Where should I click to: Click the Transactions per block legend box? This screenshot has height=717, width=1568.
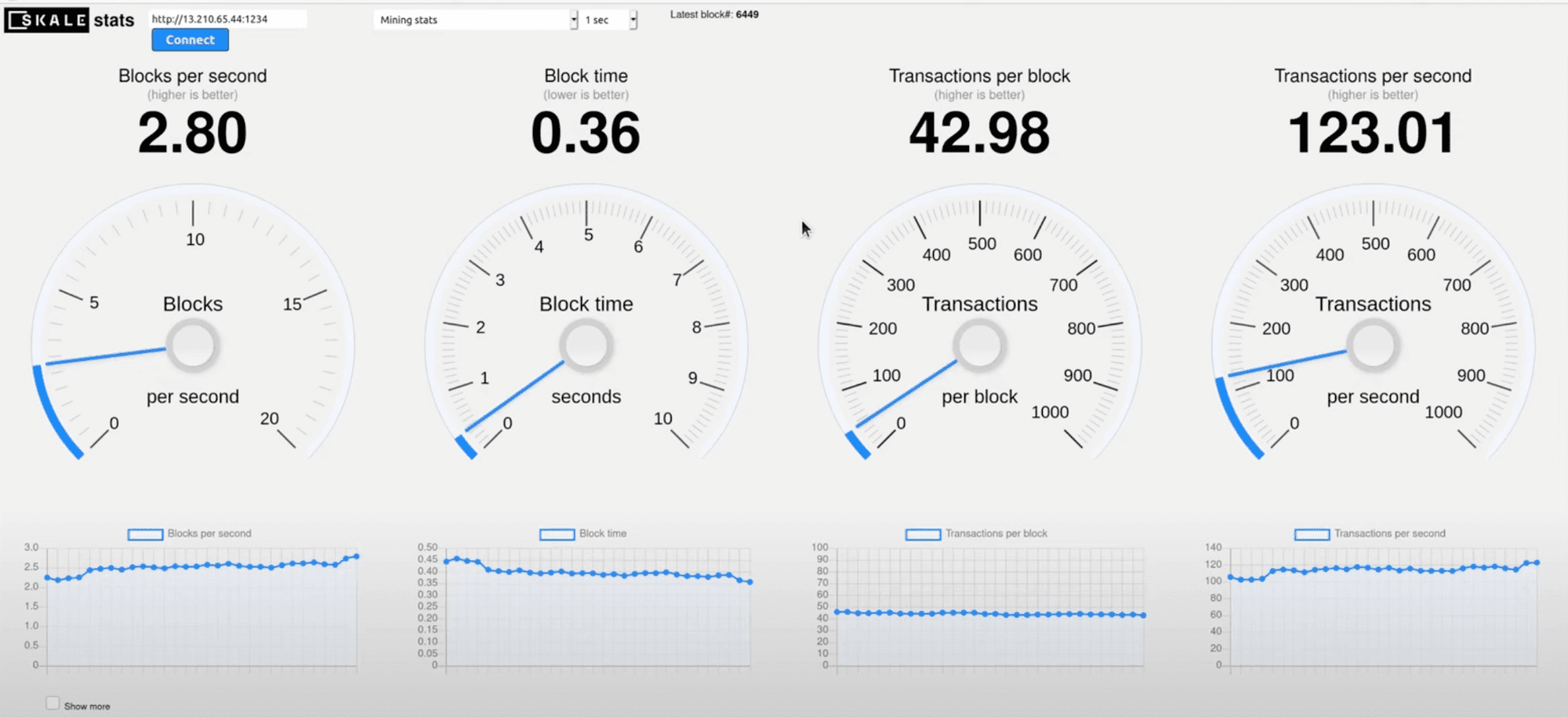click(x=923, y=534)
